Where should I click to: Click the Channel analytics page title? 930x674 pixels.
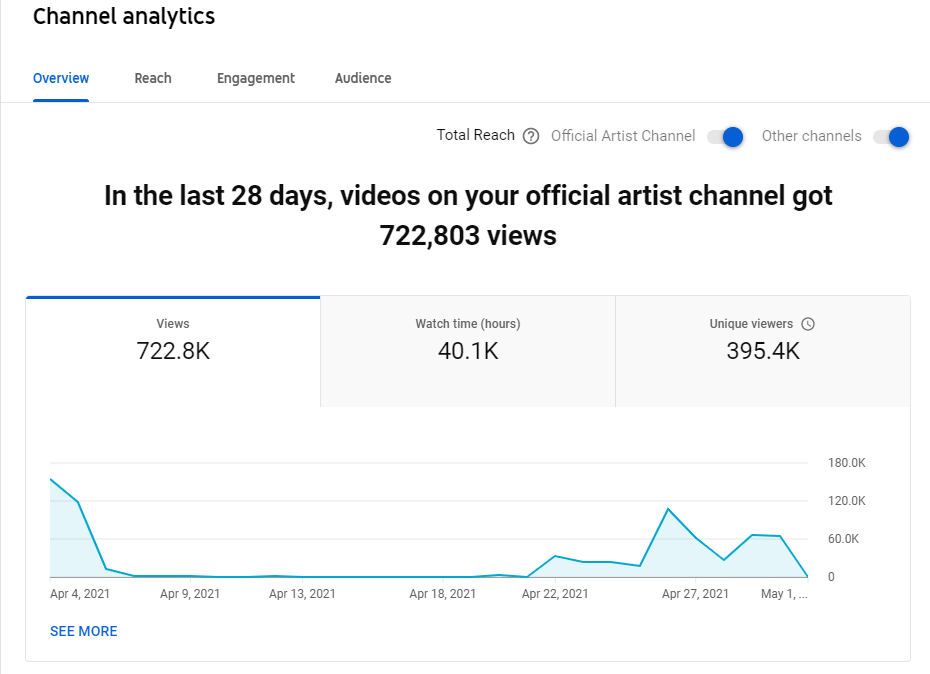tap(124, 17)
